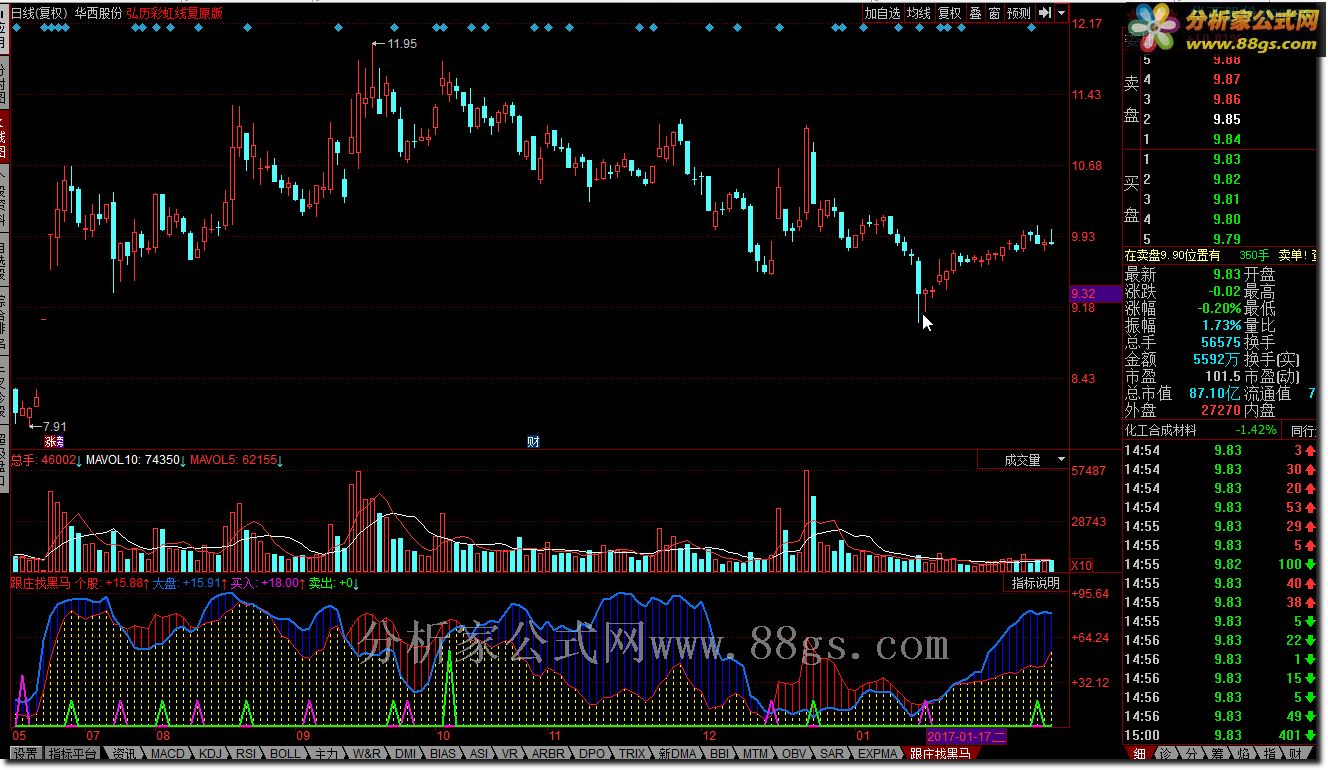Select the DPO indicator tab
Viewport: 1328px width, 770px height.
coord(592,753)
